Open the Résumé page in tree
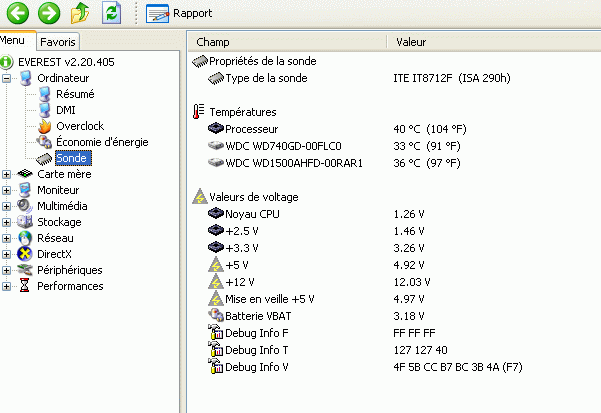Viewport: 601px width, 413px height. pyautogui.click(x=75, y=94)
